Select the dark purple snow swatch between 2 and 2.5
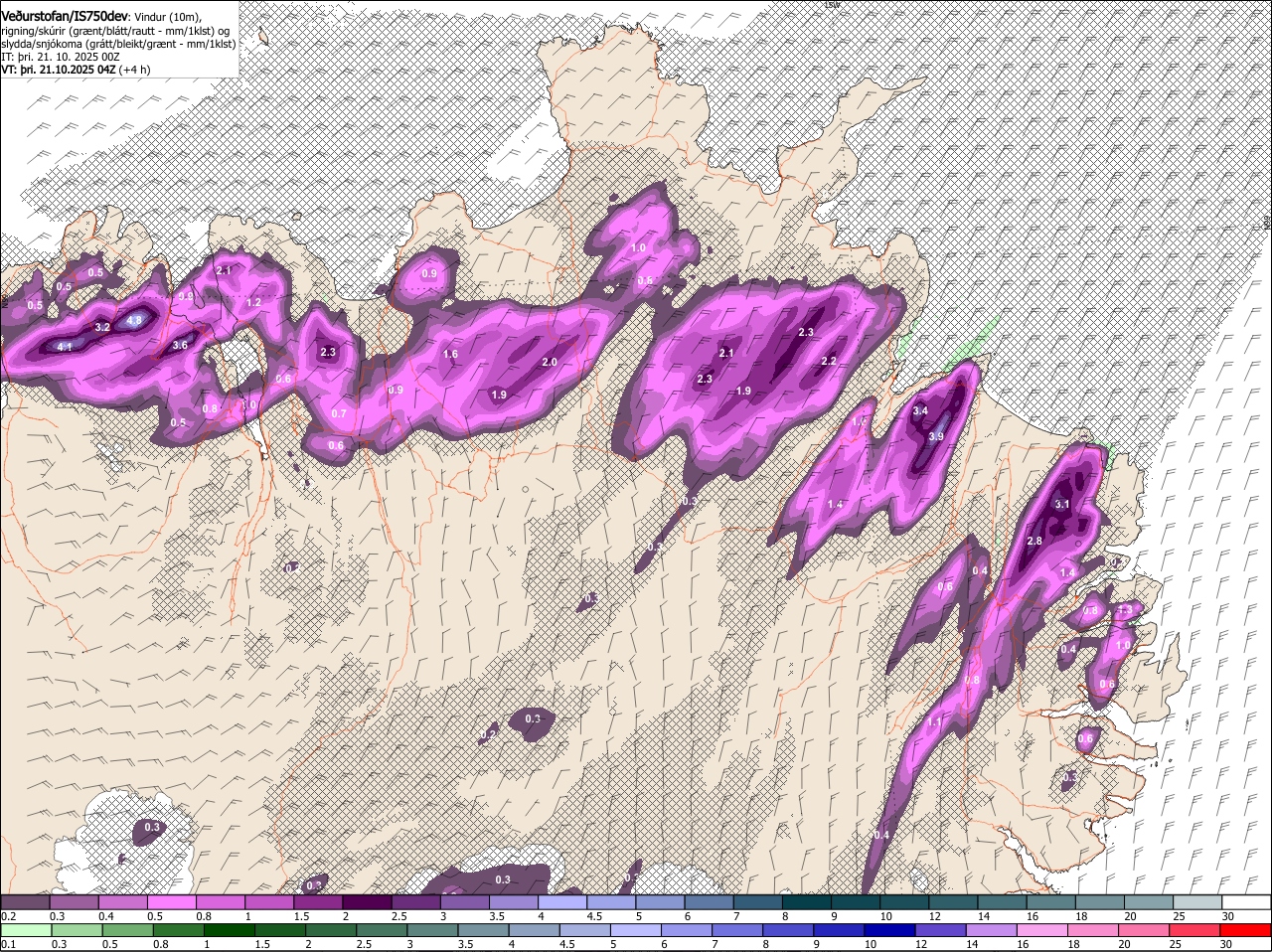1272x952 pixels. [x=367, y=902]
